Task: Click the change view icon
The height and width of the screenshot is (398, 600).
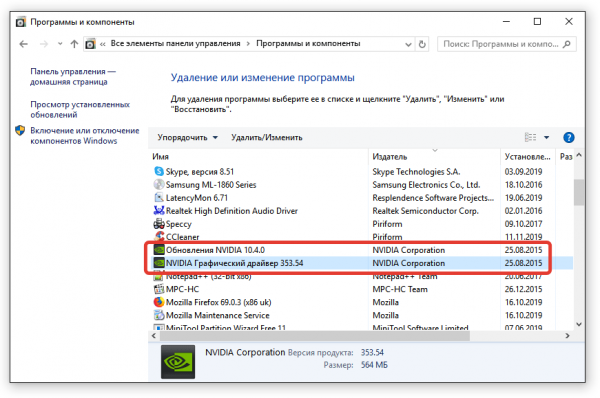Action: pos(530,137)
